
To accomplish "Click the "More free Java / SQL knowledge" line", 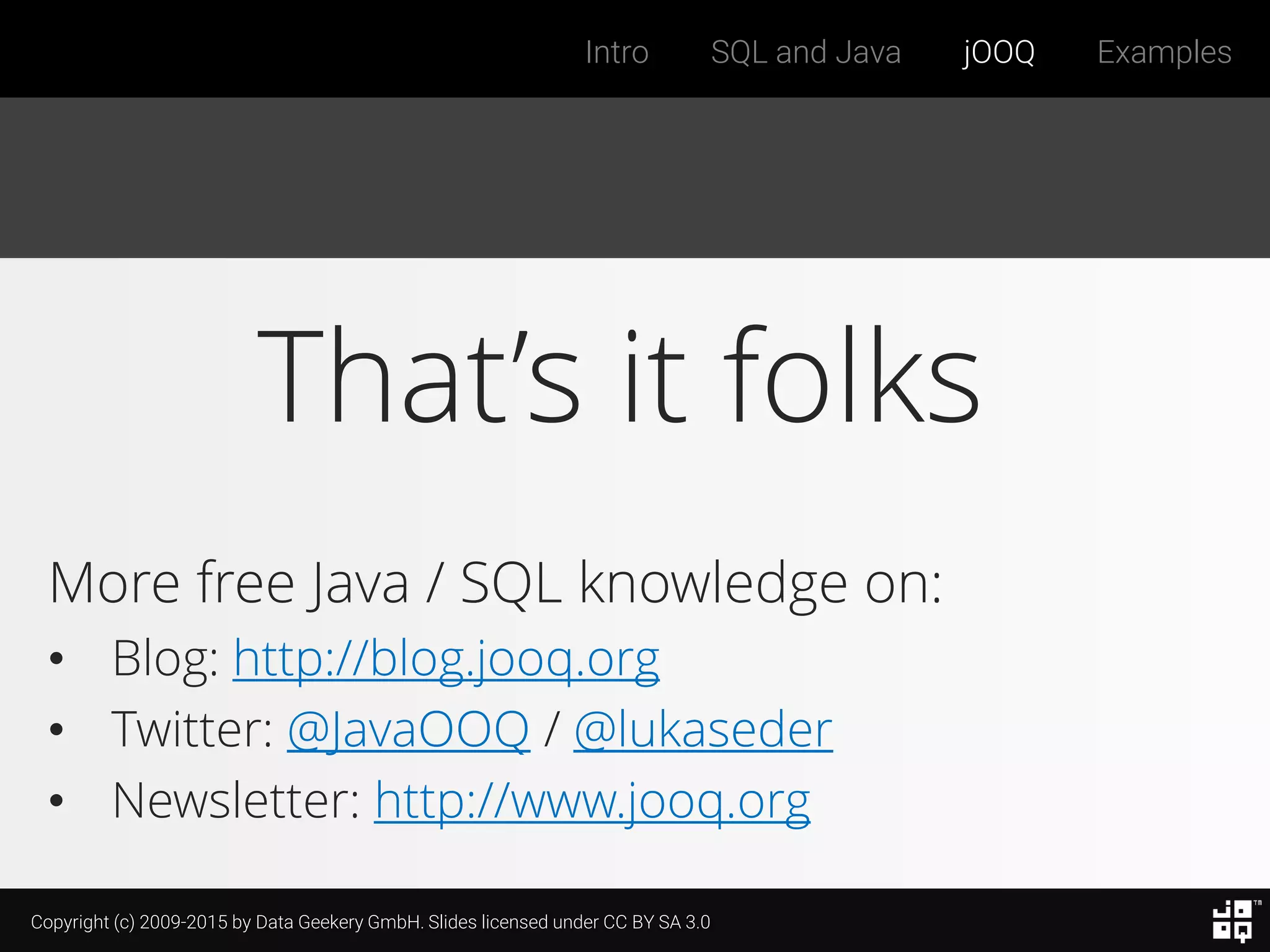I will coord(495,583).
